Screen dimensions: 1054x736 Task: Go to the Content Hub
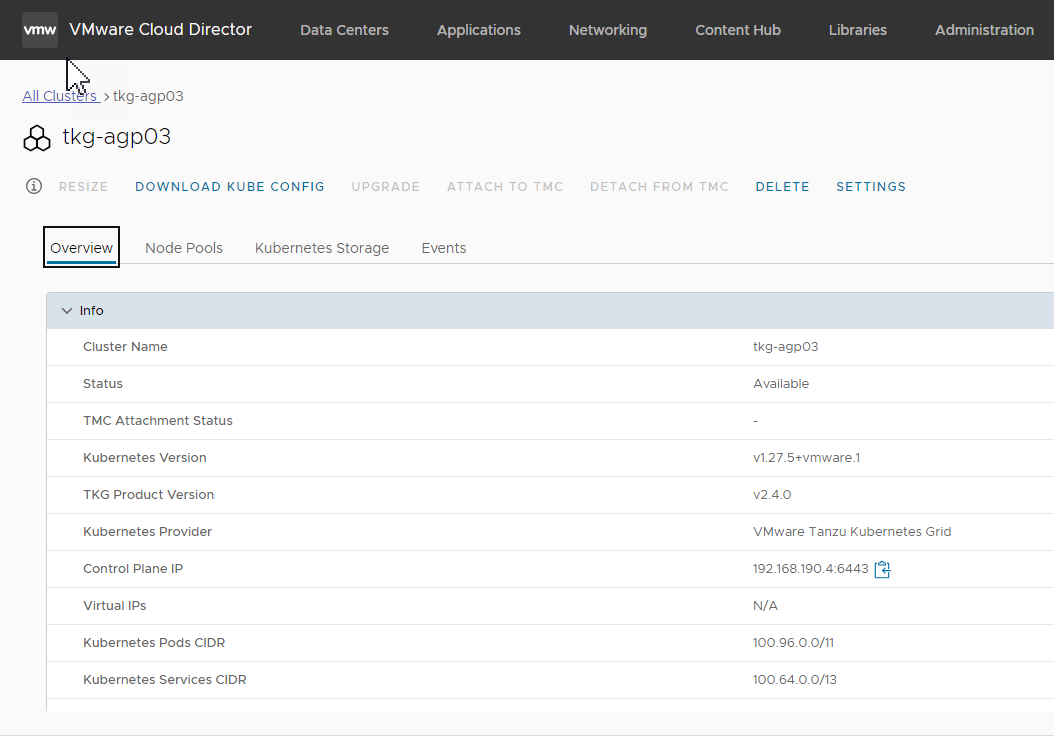(x=737, y=30)
